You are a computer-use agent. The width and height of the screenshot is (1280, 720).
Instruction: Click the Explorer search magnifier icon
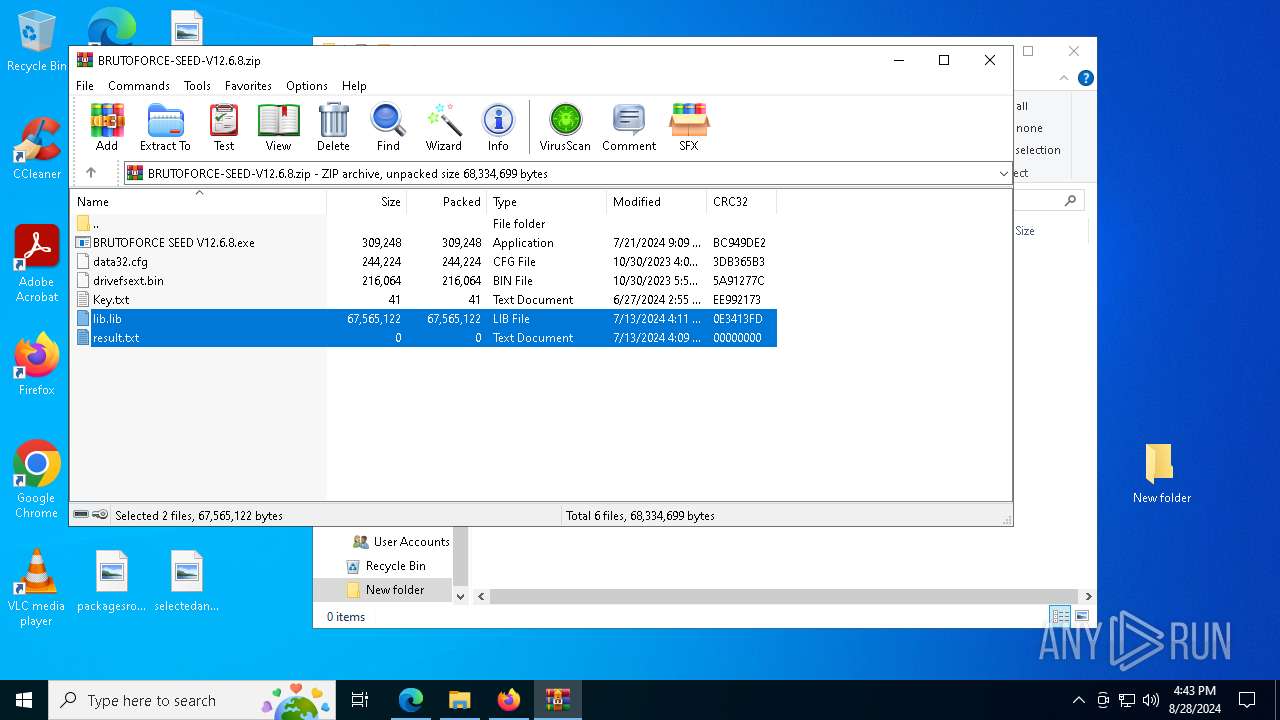pyautogui.click(x=1071, y=201)
